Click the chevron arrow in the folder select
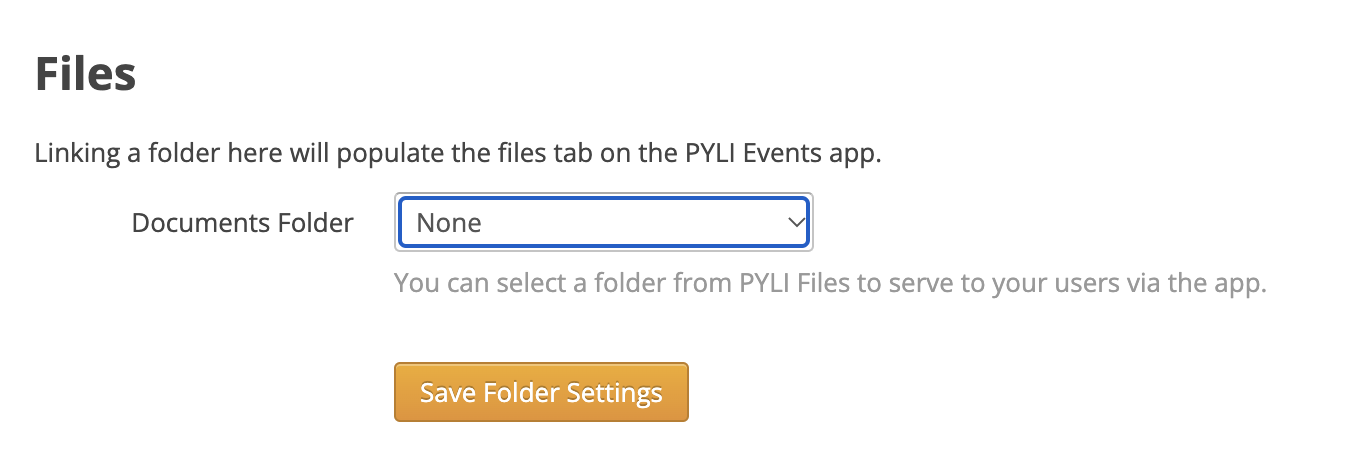This screenshot has height=470, width=1362. tap(796, 222)
